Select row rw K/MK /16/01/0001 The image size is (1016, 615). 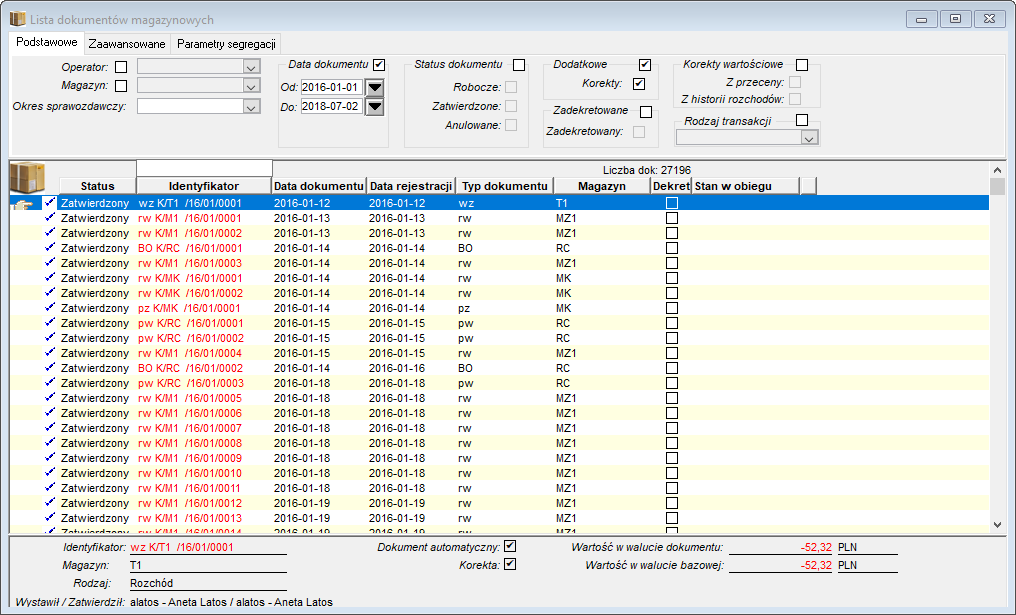(x=499, y=278)
